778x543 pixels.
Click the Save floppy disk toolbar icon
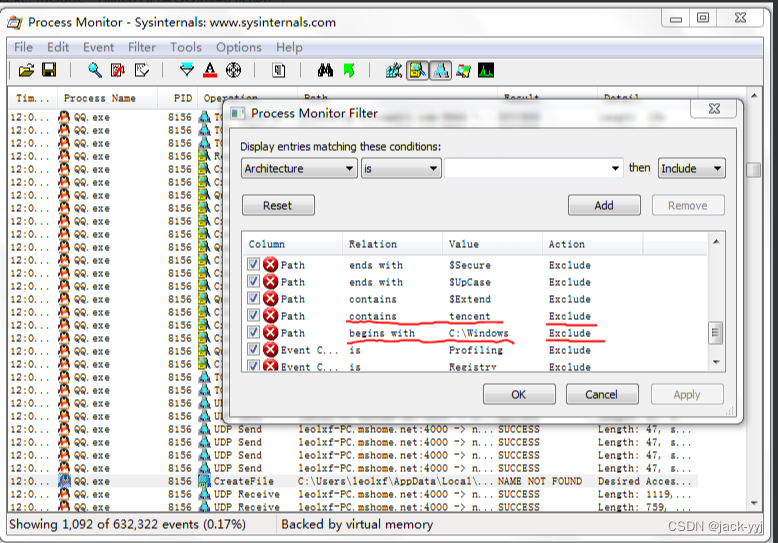click(x=49, y=70)
